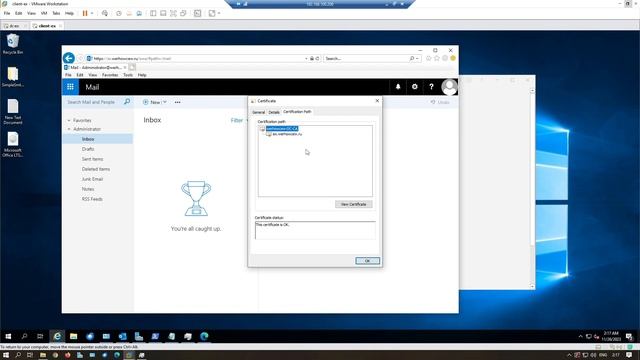Select the Certification Path tab
Image resolution: width=640 pixels, height=360 pixels.
[297, 111]
